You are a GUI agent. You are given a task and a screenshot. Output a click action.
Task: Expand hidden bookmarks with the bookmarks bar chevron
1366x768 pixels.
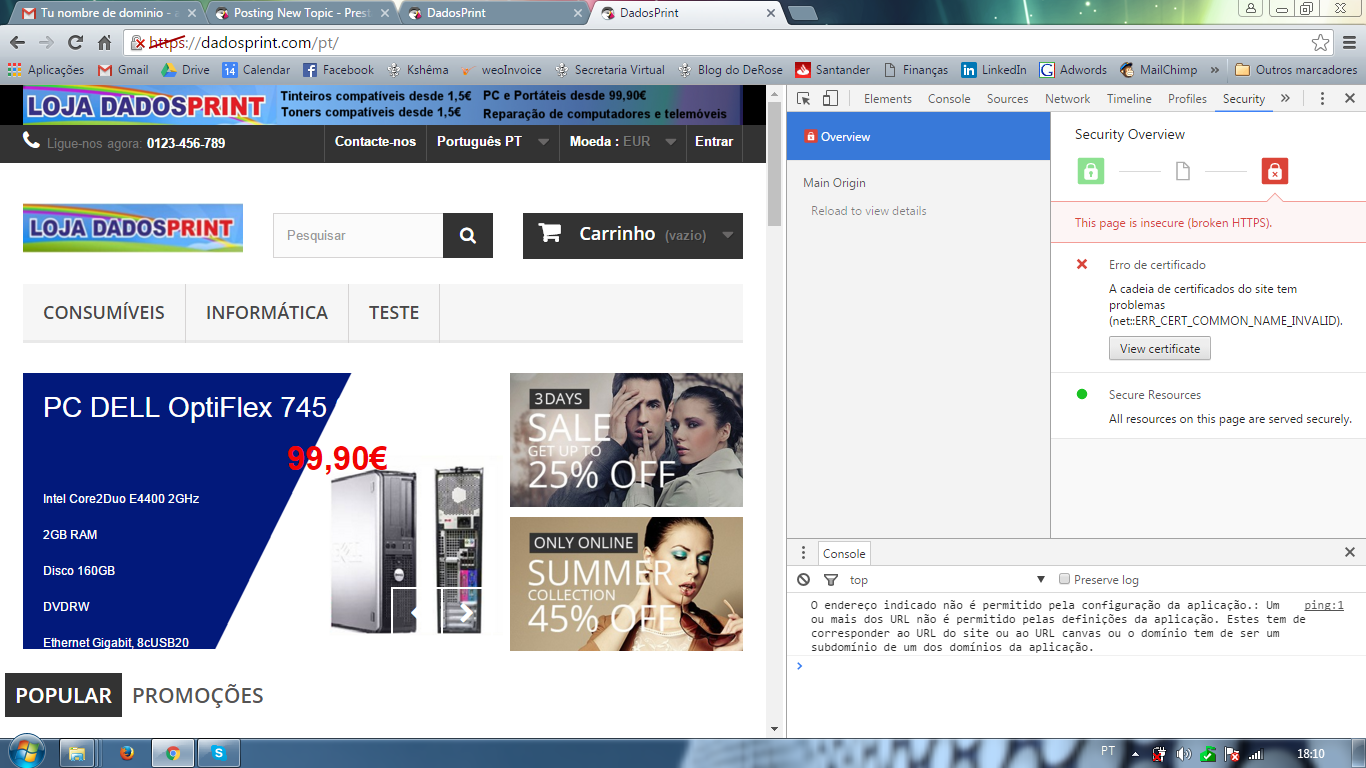[1215, 70]
